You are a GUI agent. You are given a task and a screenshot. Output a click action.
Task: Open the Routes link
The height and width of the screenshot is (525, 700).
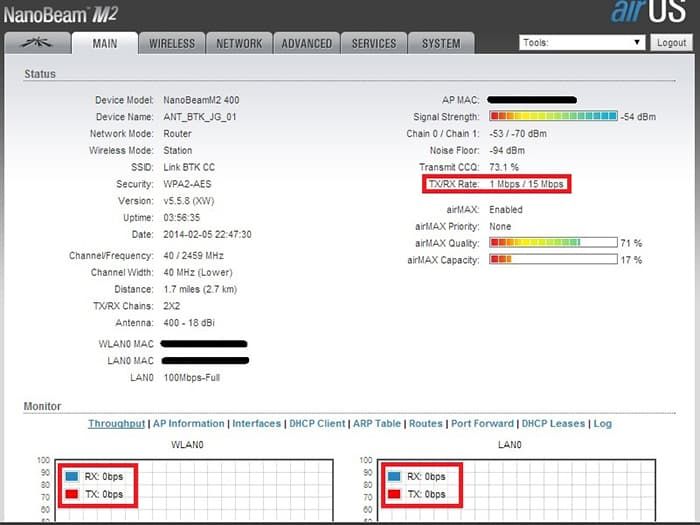coord(426,424)
